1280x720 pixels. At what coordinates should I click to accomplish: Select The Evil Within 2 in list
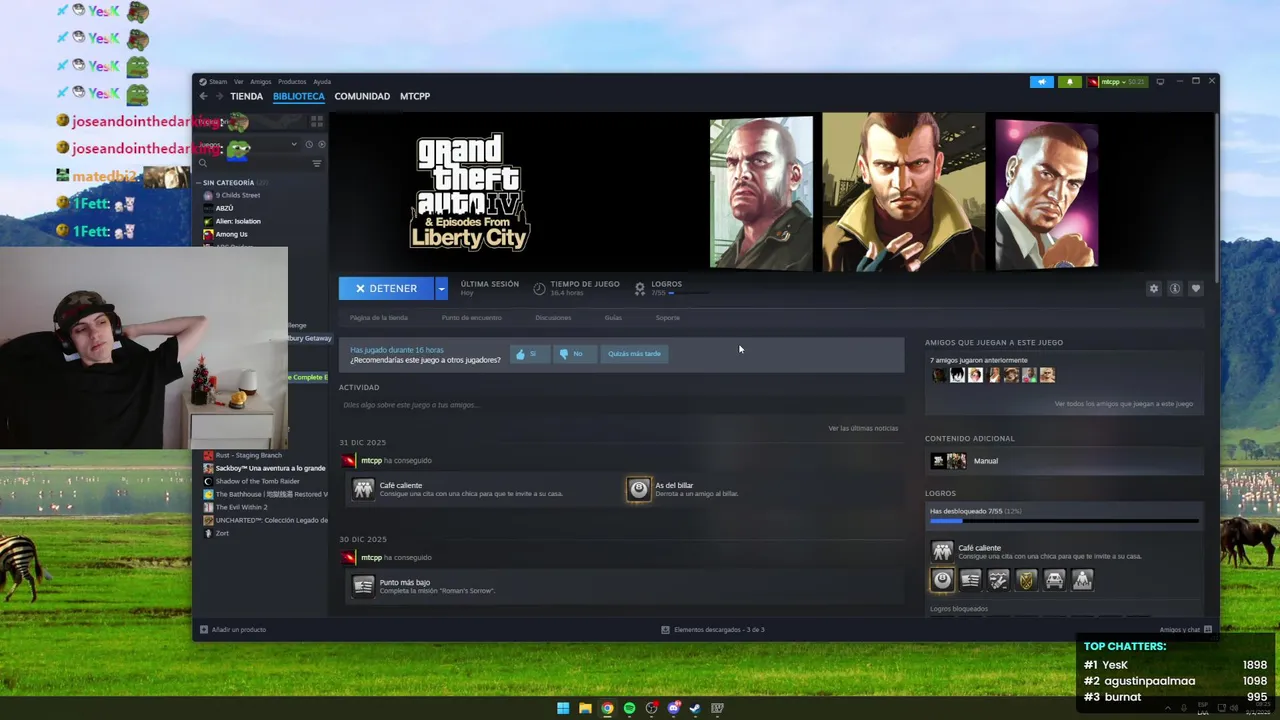coord(242,507)
